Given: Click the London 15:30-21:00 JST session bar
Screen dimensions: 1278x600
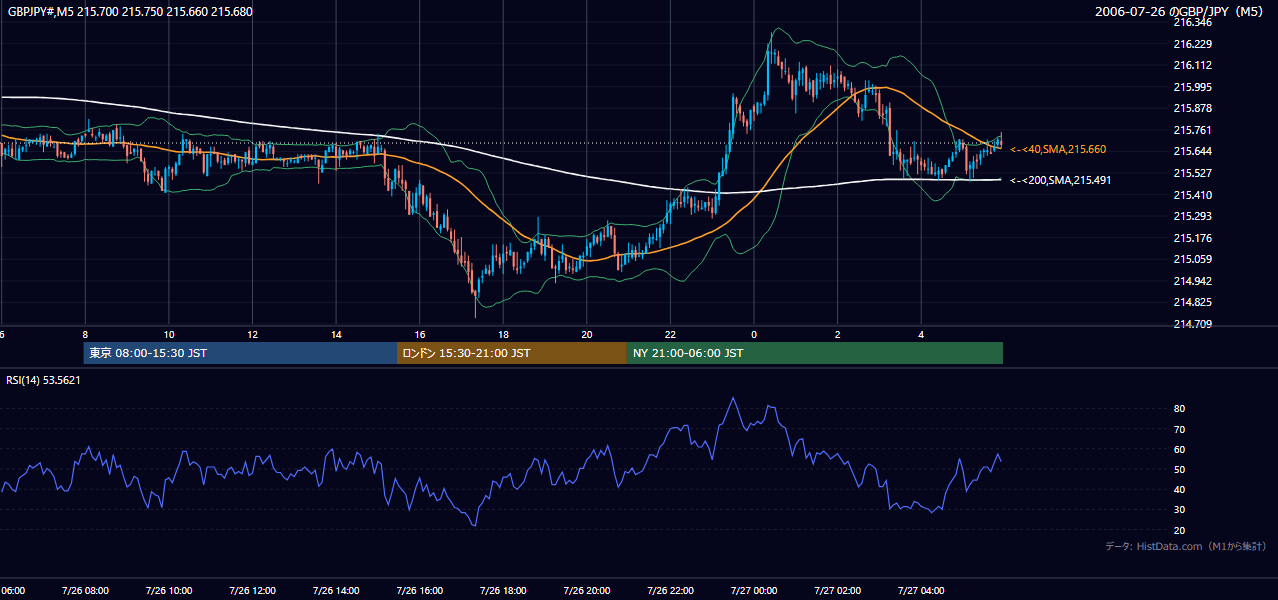Looking at the screenshot, I should click(512, 353).
